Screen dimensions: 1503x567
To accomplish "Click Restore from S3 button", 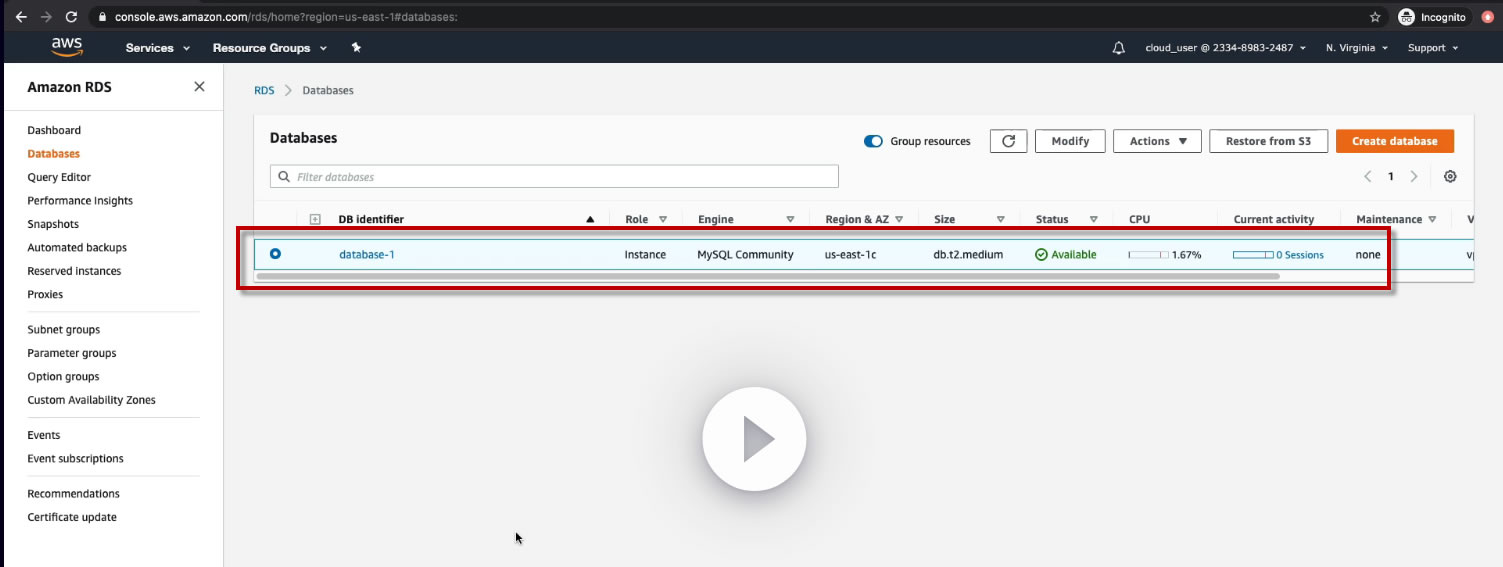I will tap(1268, 141).
